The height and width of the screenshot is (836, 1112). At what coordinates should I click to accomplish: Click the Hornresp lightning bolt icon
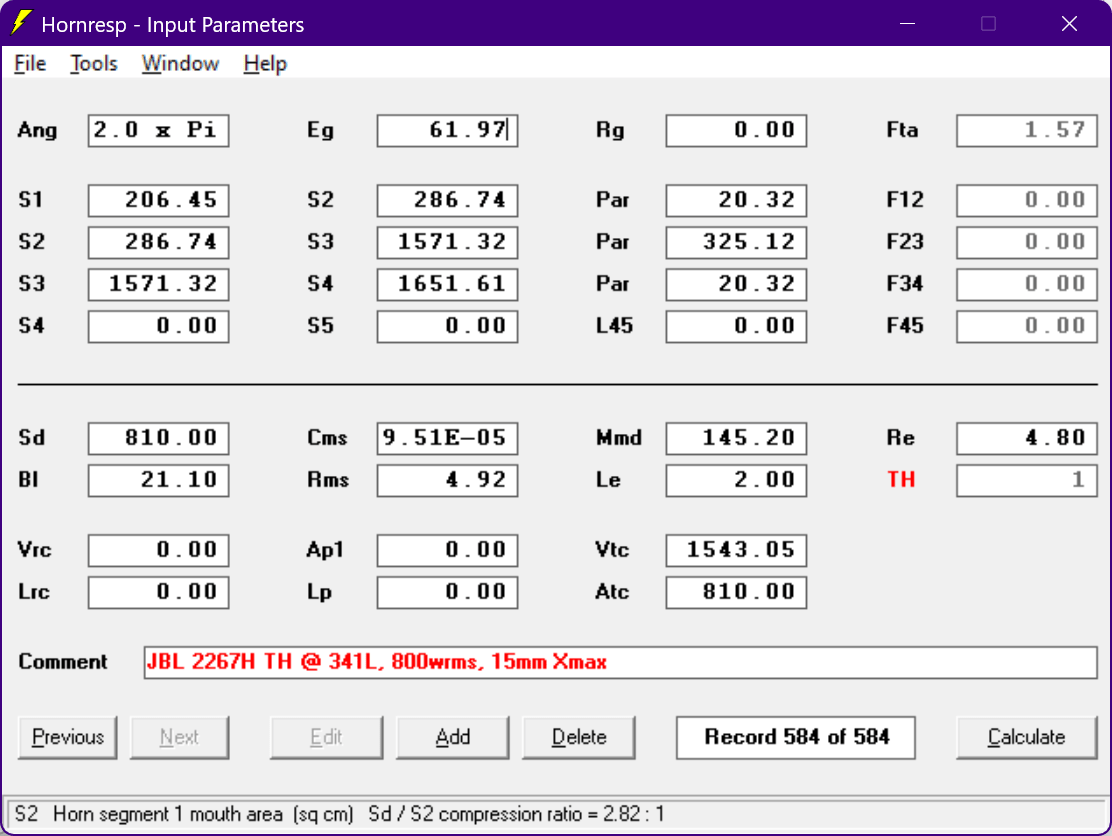[x=21, y=22]
